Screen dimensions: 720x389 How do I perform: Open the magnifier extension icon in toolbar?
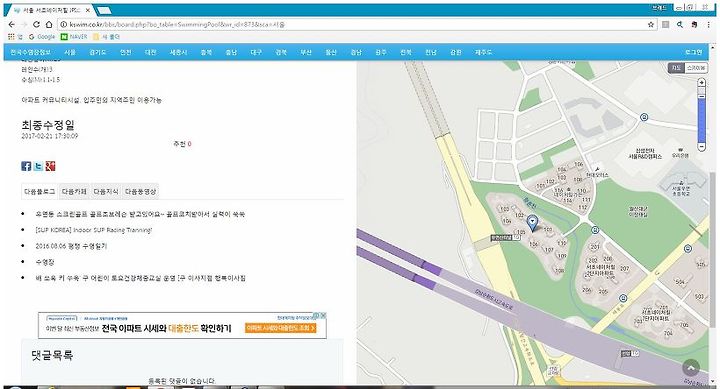(680, 24)
